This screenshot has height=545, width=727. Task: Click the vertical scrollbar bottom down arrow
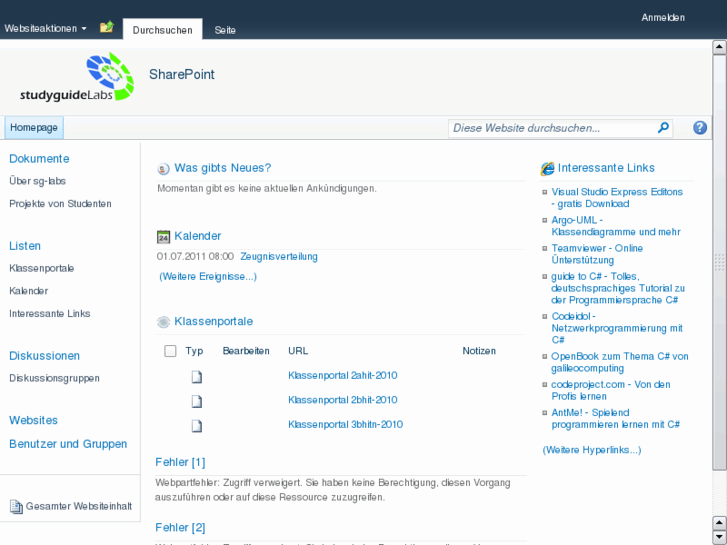[x=719, y=537]
